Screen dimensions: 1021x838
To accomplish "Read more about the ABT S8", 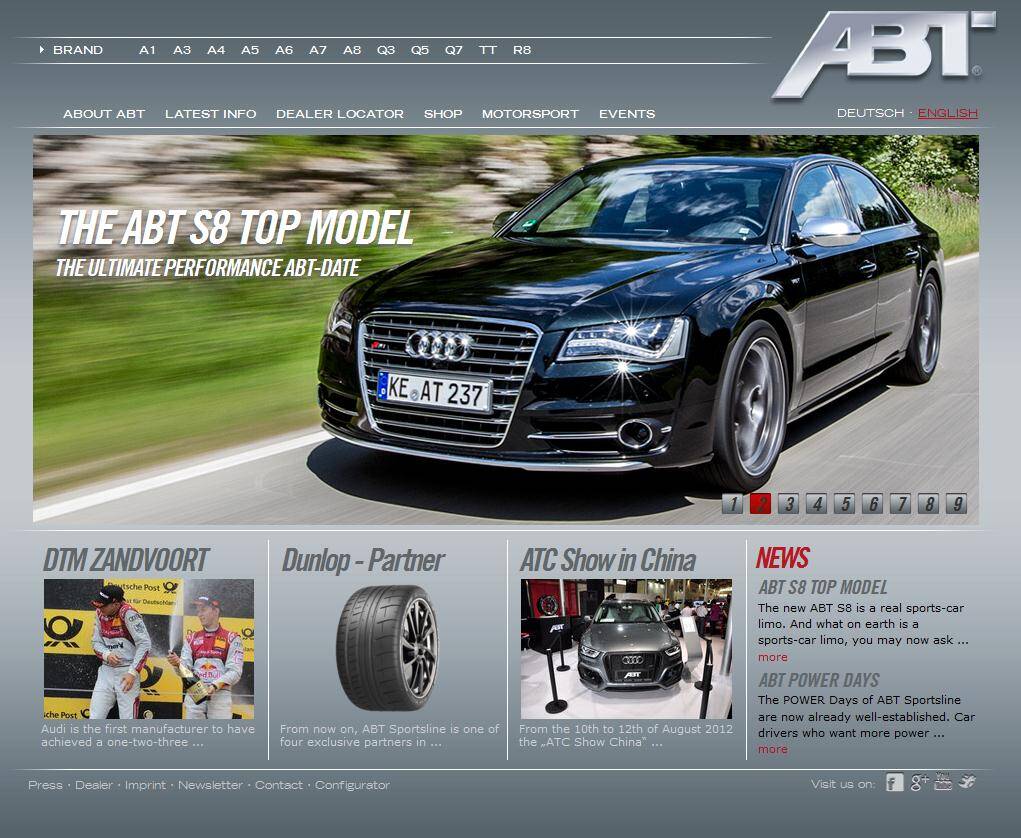I will coord(773,657).
